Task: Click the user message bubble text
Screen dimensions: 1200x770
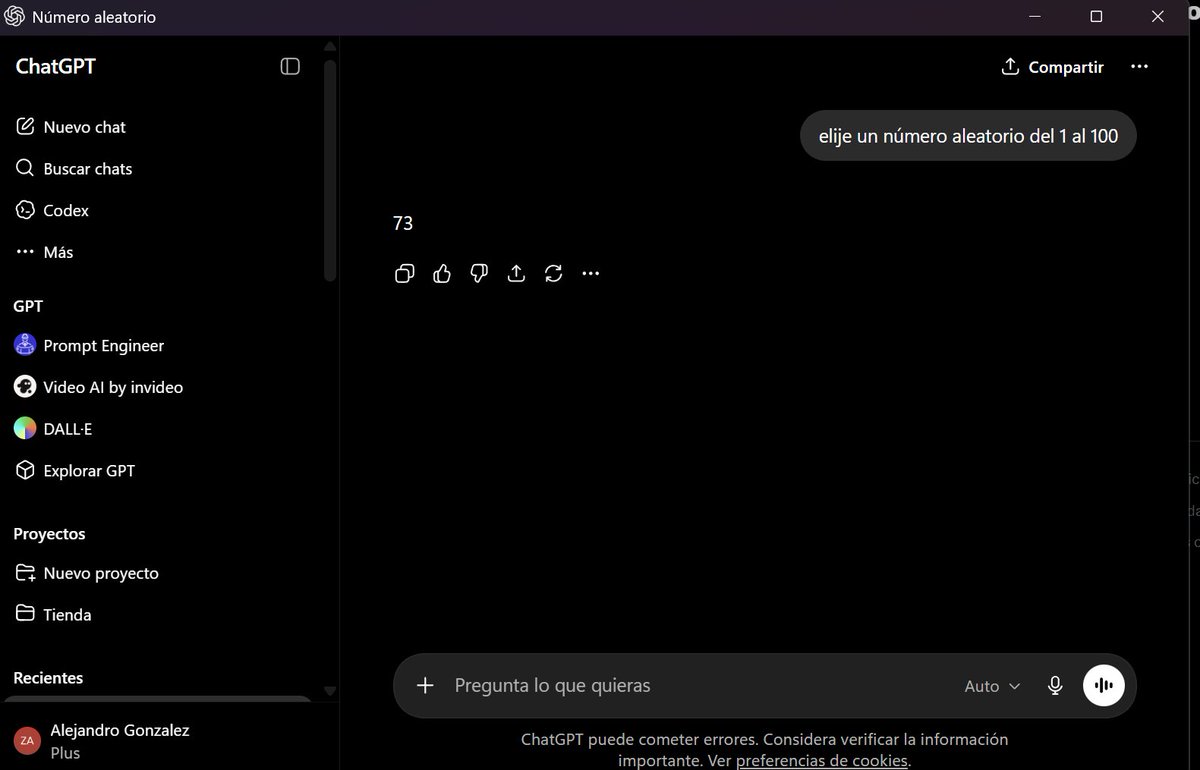Action: (x=968, y=136)
